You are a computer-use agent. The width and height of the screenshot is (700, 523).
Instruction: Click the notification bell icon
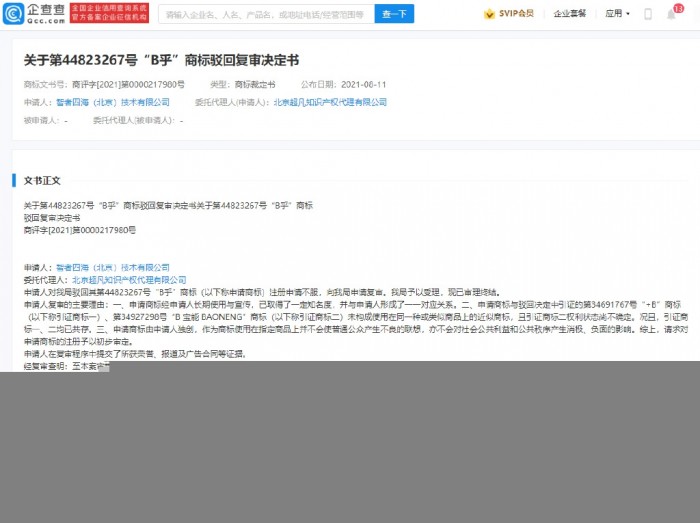pos(671,14)
